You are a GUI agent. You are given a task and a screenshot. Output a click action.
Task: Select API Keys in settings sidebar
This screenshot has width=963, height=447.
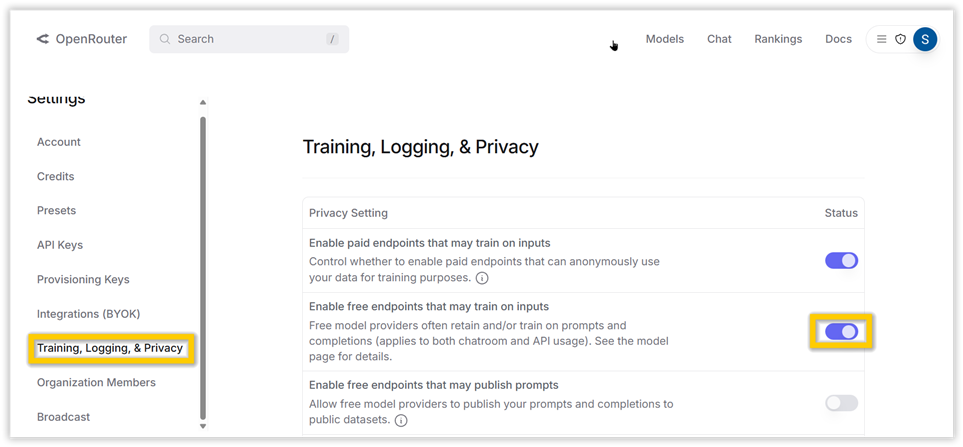point(60,245)
